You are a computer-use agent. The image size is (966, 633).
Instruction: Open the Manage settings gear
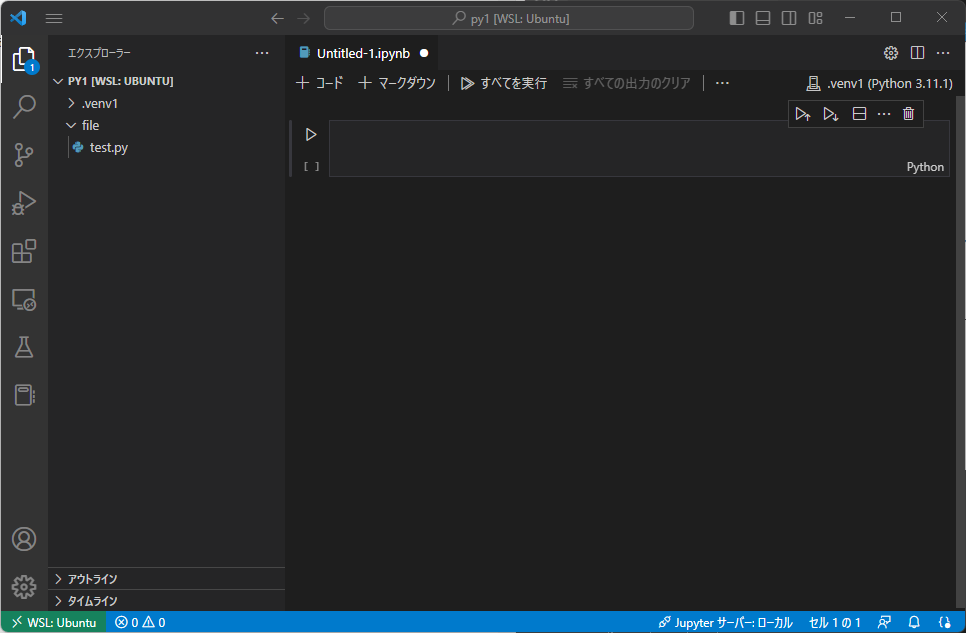pyautogui.click(x=24, y=587)
